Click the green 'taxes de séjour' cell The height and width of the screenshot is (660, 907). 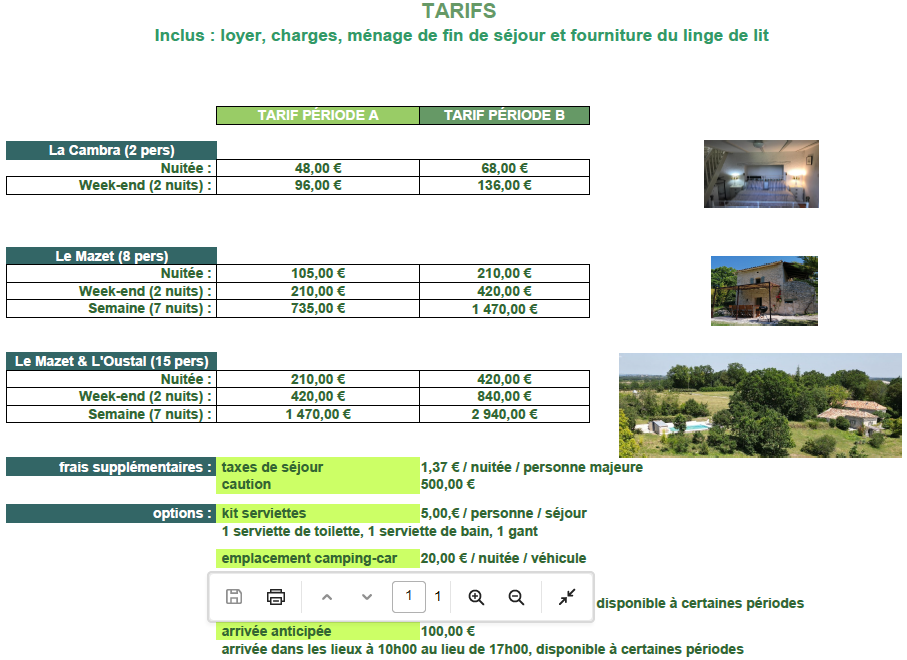(318, 467)
